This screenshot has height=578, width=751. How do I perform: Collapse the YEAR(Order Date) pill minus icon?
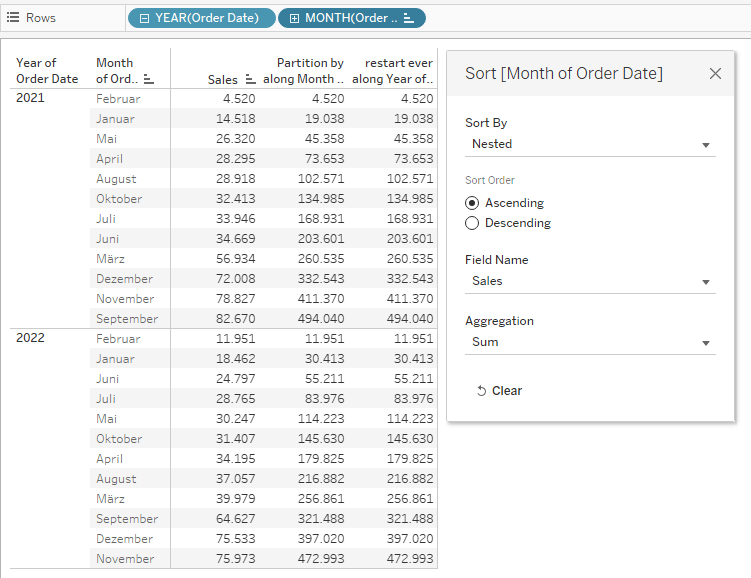pyautogui.click(x=144, y=18)
